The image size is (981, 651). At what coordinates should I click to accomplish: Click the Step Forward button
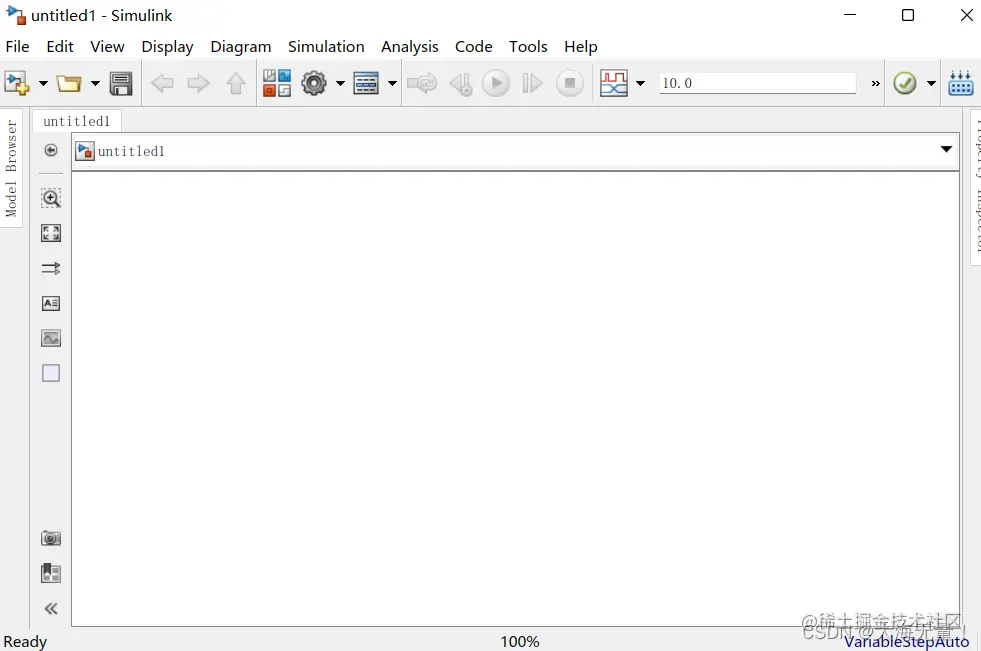click(532, 83)
